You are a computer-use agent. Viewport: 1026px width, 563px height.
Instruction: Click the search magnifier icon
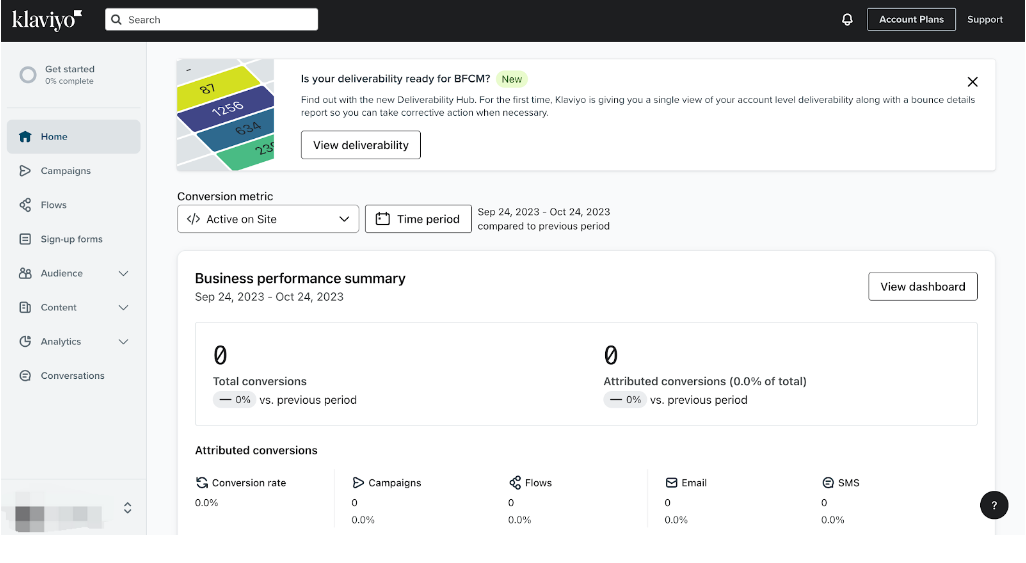coord(116,20)
